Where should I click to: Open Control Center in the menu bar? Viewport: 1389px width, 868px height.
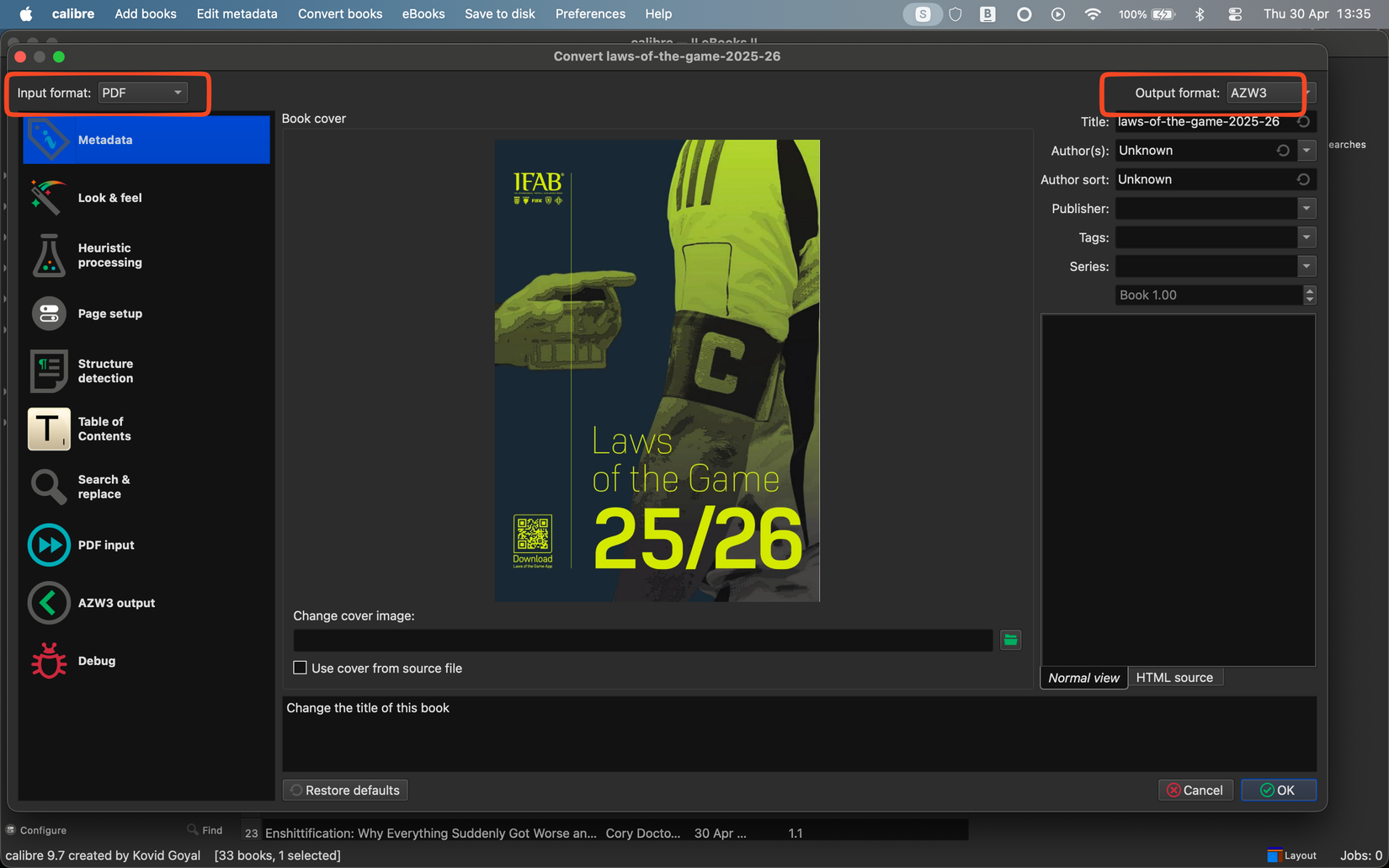coord(1235,13)
